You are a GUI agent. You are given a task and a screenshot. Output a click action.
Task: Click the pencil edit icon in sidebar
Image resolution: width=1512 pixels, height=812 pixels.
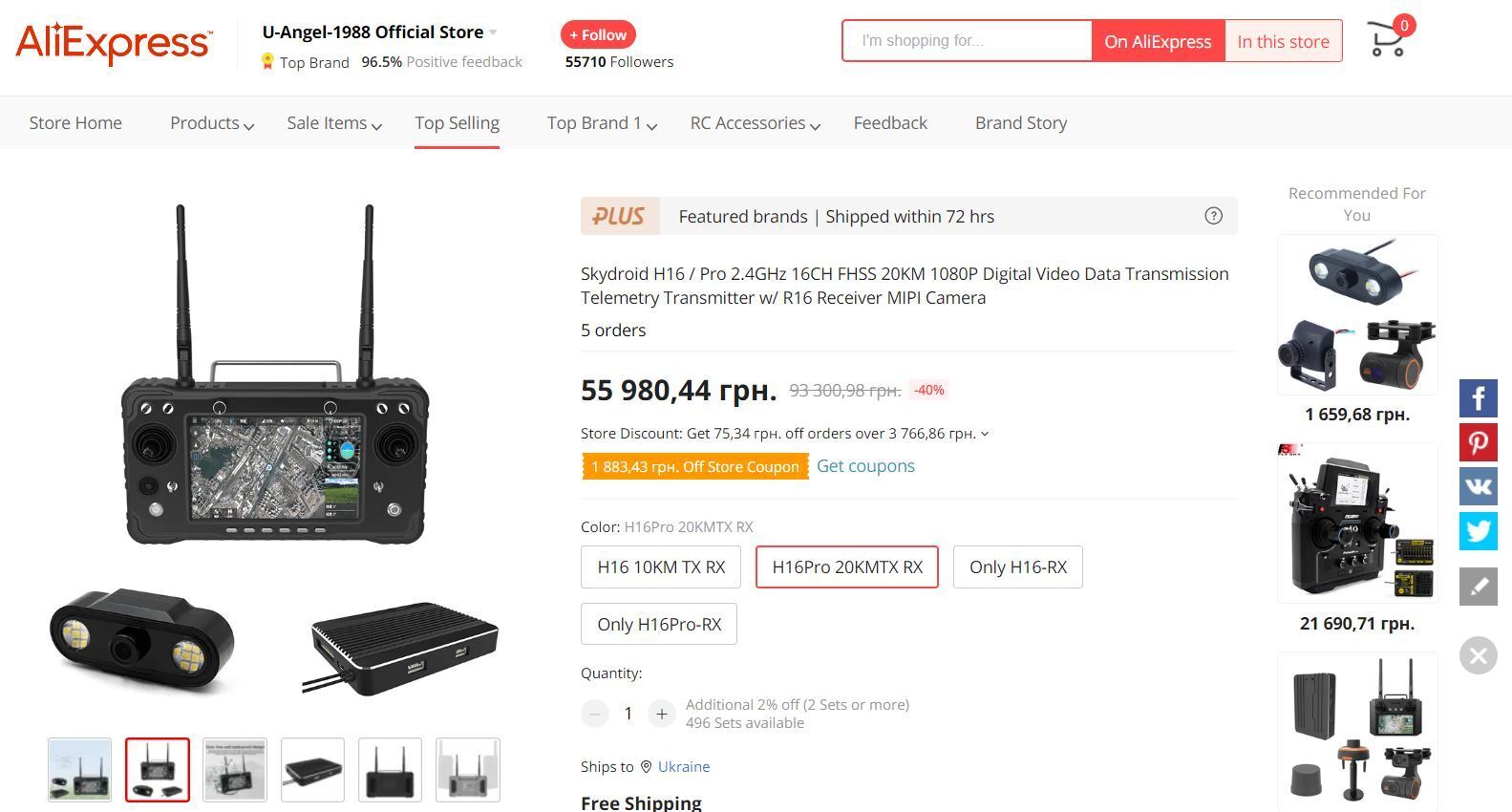(x=1478, y=587)
